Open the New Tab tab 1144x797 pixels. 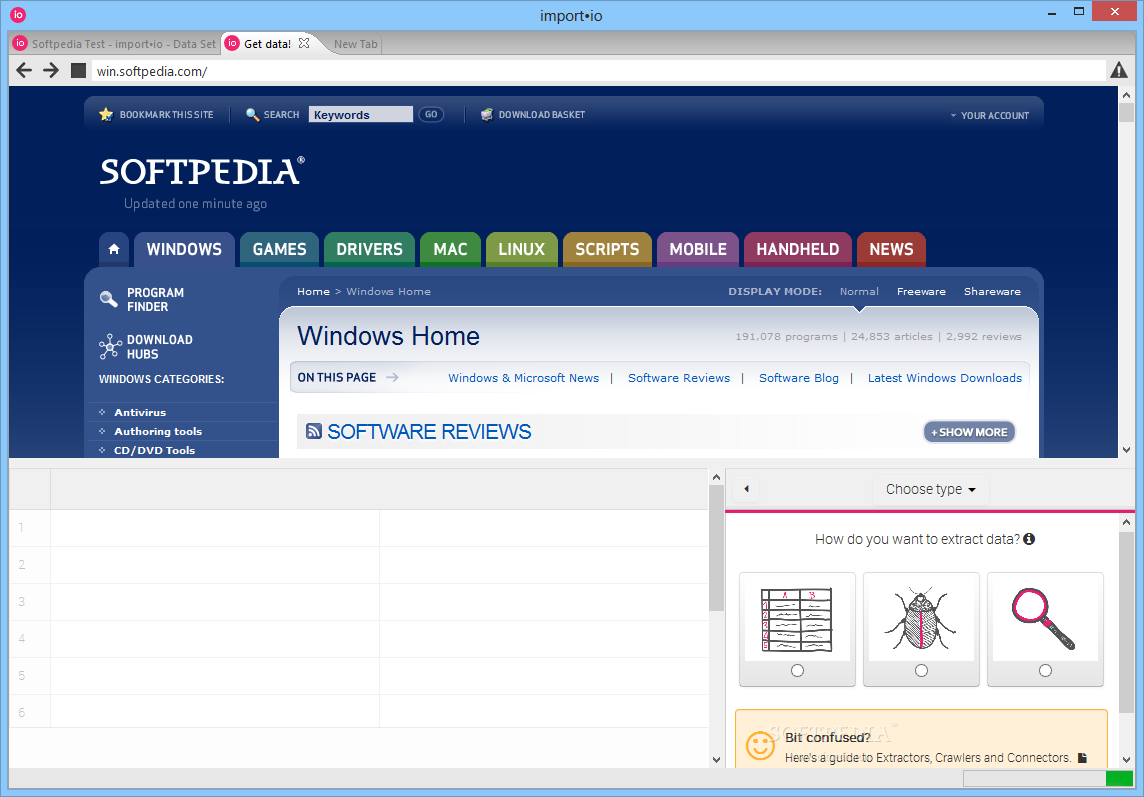click(x=355, y=44)
